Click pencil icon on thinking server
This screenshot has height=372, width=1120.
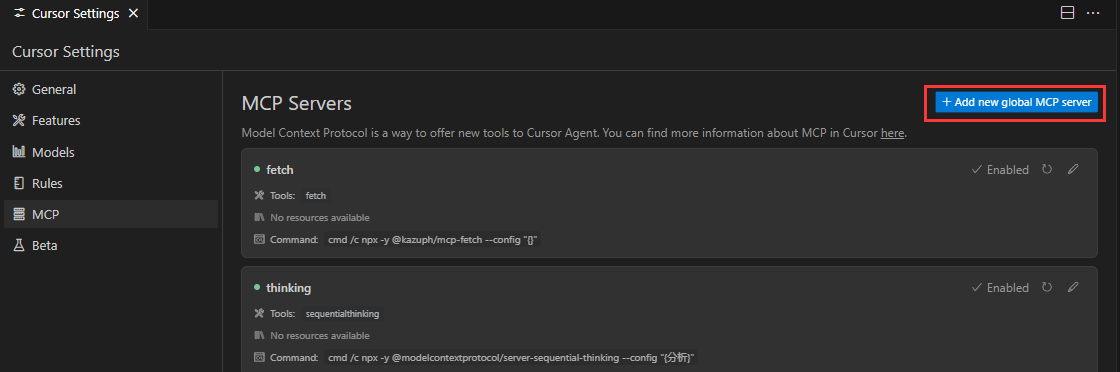(1073, 287)
